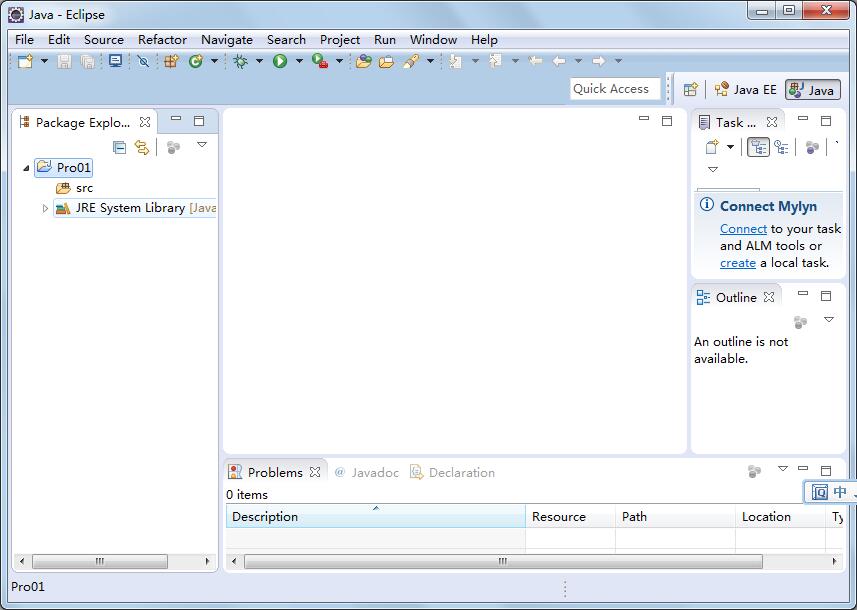Click Collapse All in Package Explorer
This screenshot has width=857, height=610.
pos(119,147)
